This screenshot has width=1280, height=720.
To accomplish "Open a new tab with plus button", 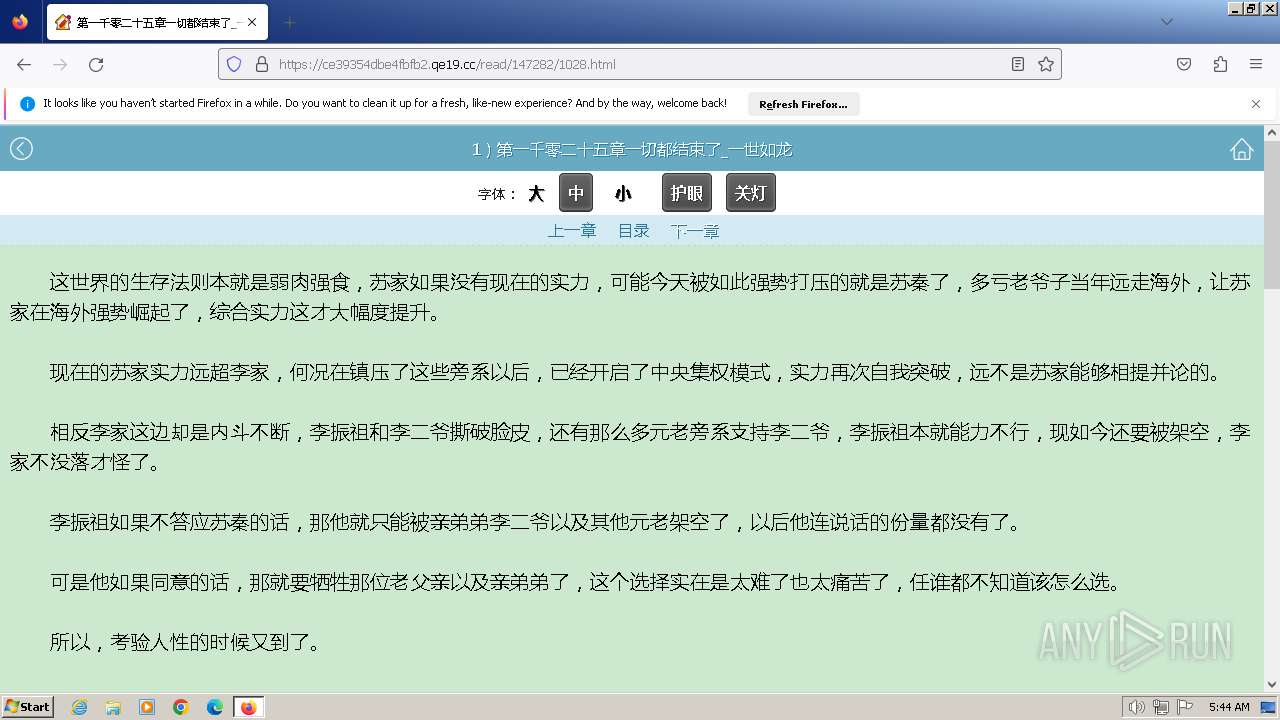I will click(289, 22).
